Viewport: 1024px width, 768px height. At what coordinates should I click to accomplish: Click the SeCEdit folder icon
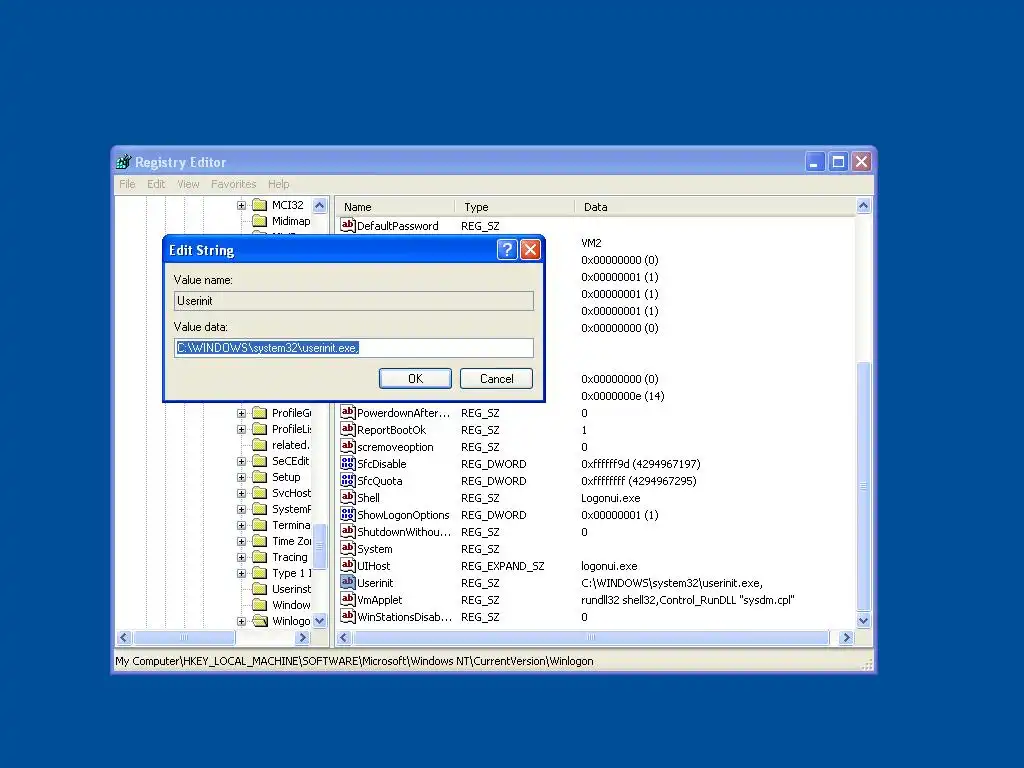click(x=260, y=461)
